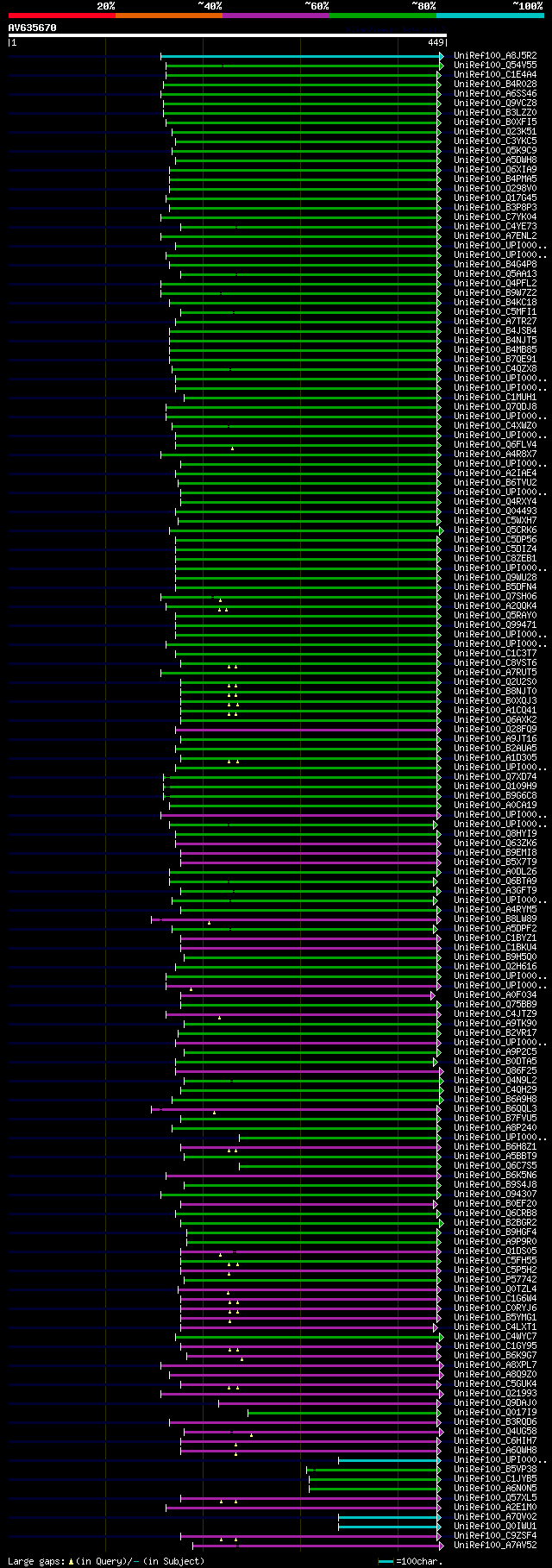Select hit label UniRef100_B4PMA5
552x1568 pixels.
pyautogui.click(x=495, y=179)
